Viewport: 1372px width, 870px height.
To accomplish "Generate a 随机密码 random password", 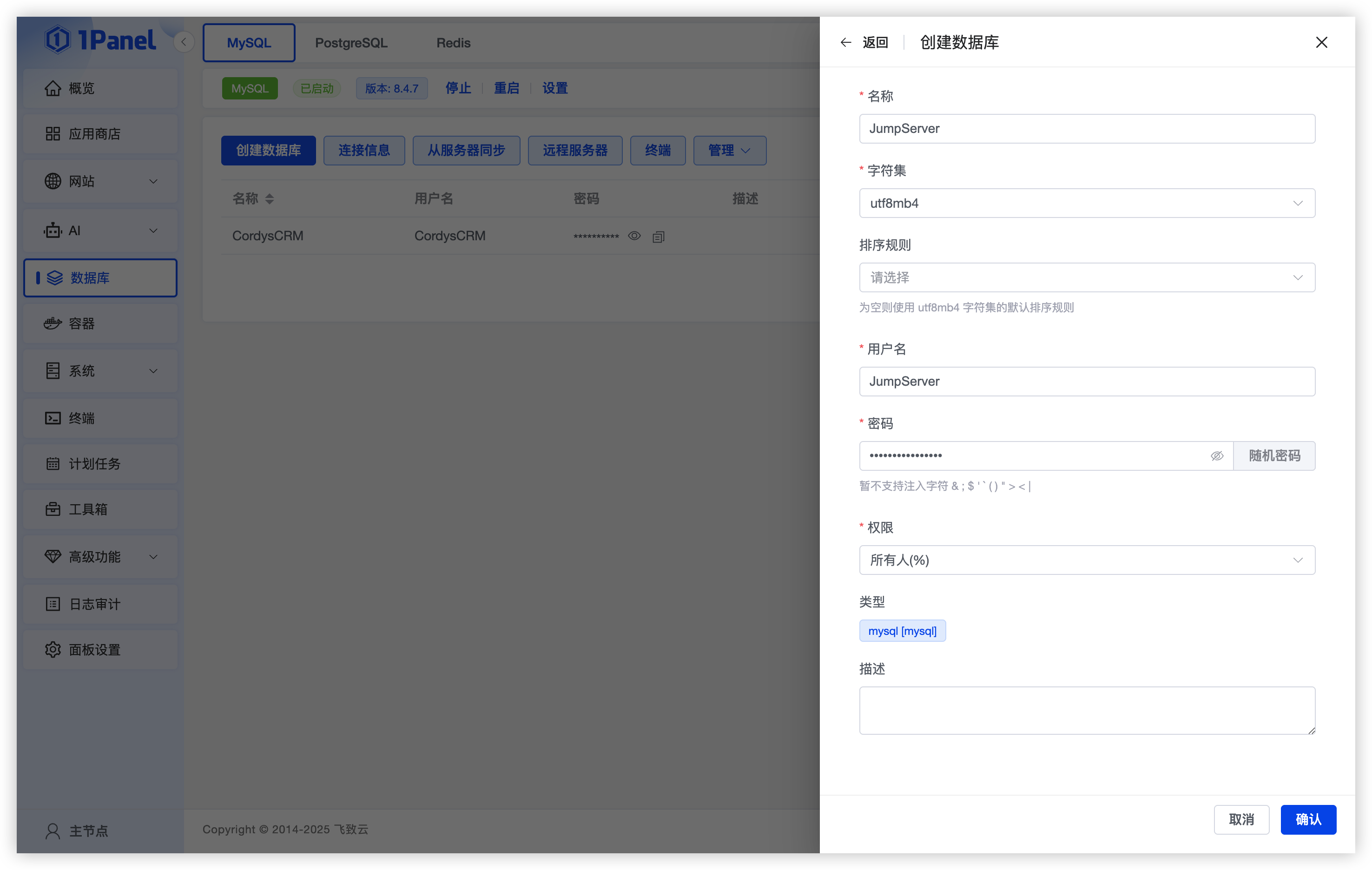I will [1274, 456].
